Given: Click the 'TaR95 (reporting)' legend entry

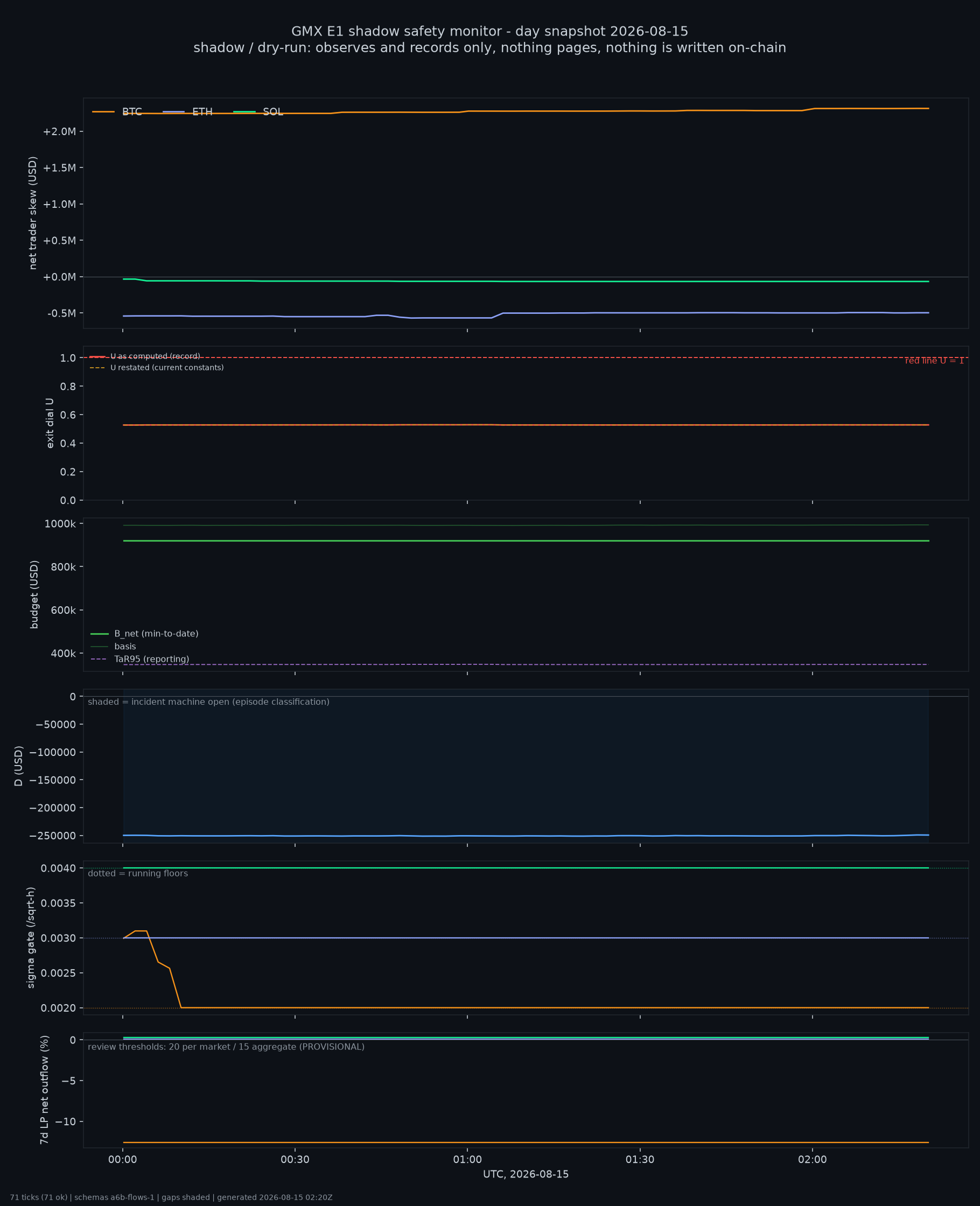Looking at the screenshot, I should 139,659.
